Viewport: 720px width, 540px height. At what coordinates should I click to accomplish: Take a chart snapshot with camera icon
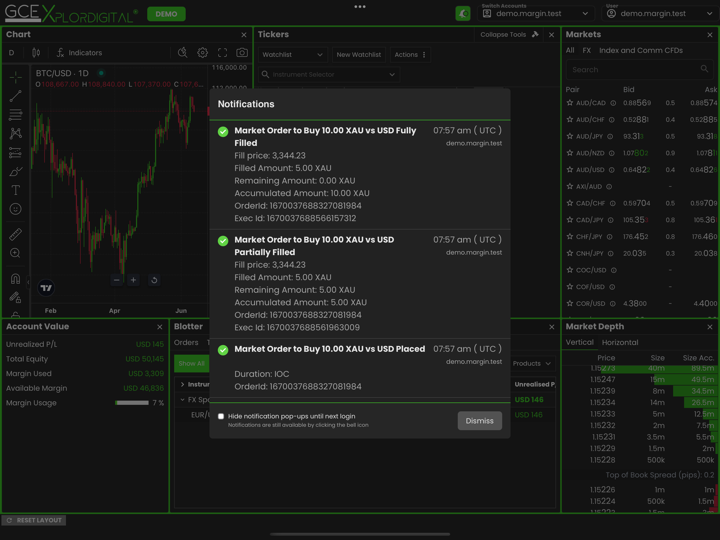[242, 53]
